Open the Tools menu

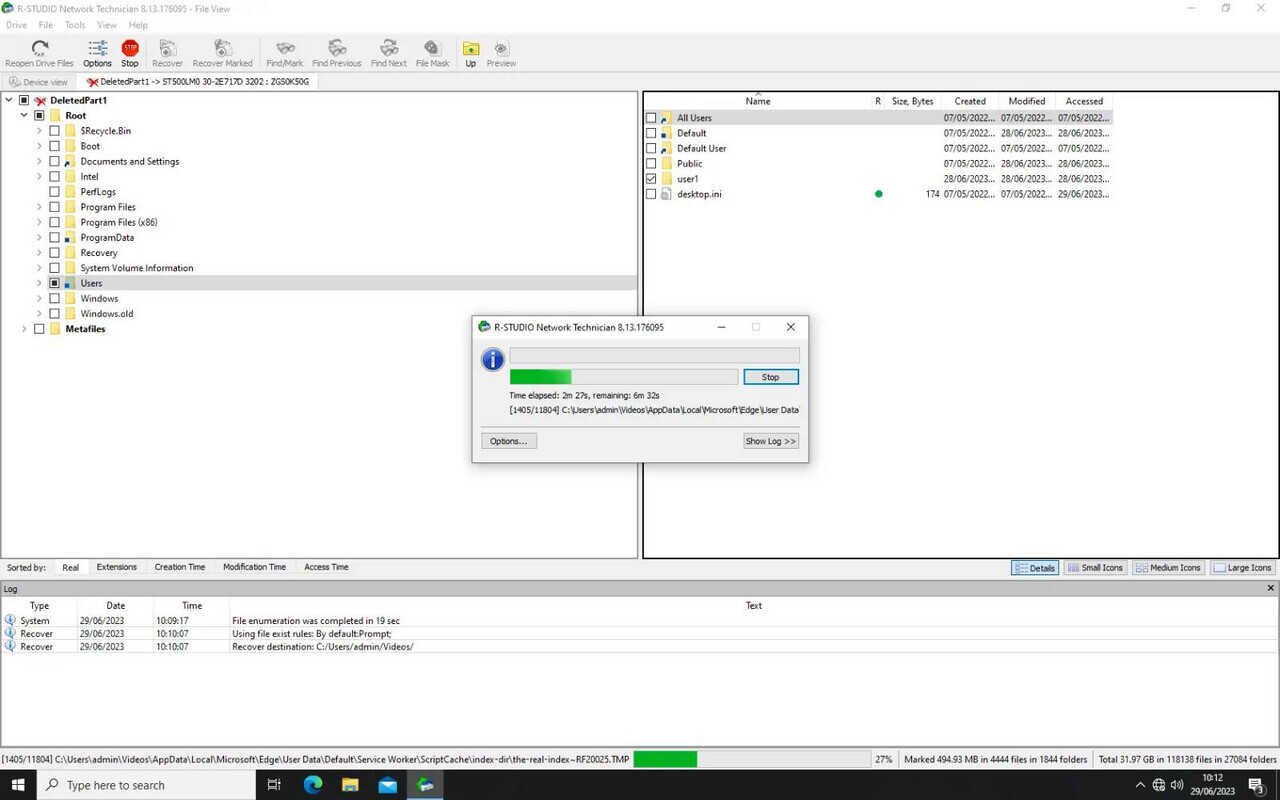tap(75, 25)
